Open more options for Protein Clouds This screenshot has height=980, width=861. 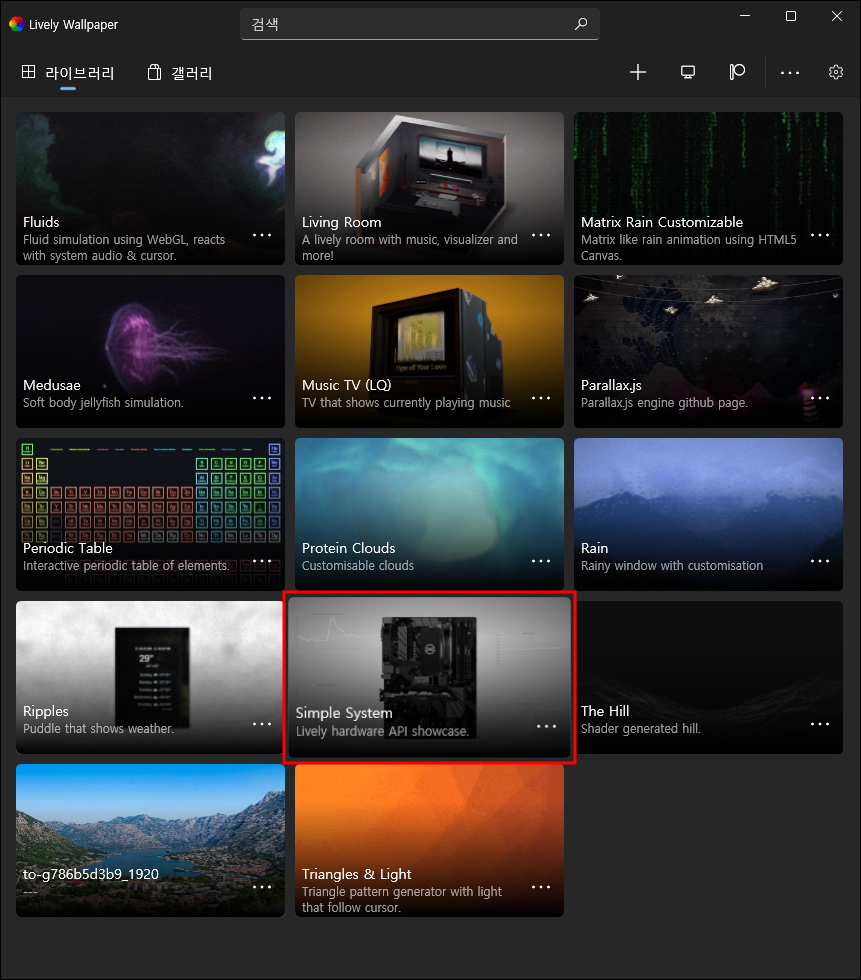coord(540,561)
